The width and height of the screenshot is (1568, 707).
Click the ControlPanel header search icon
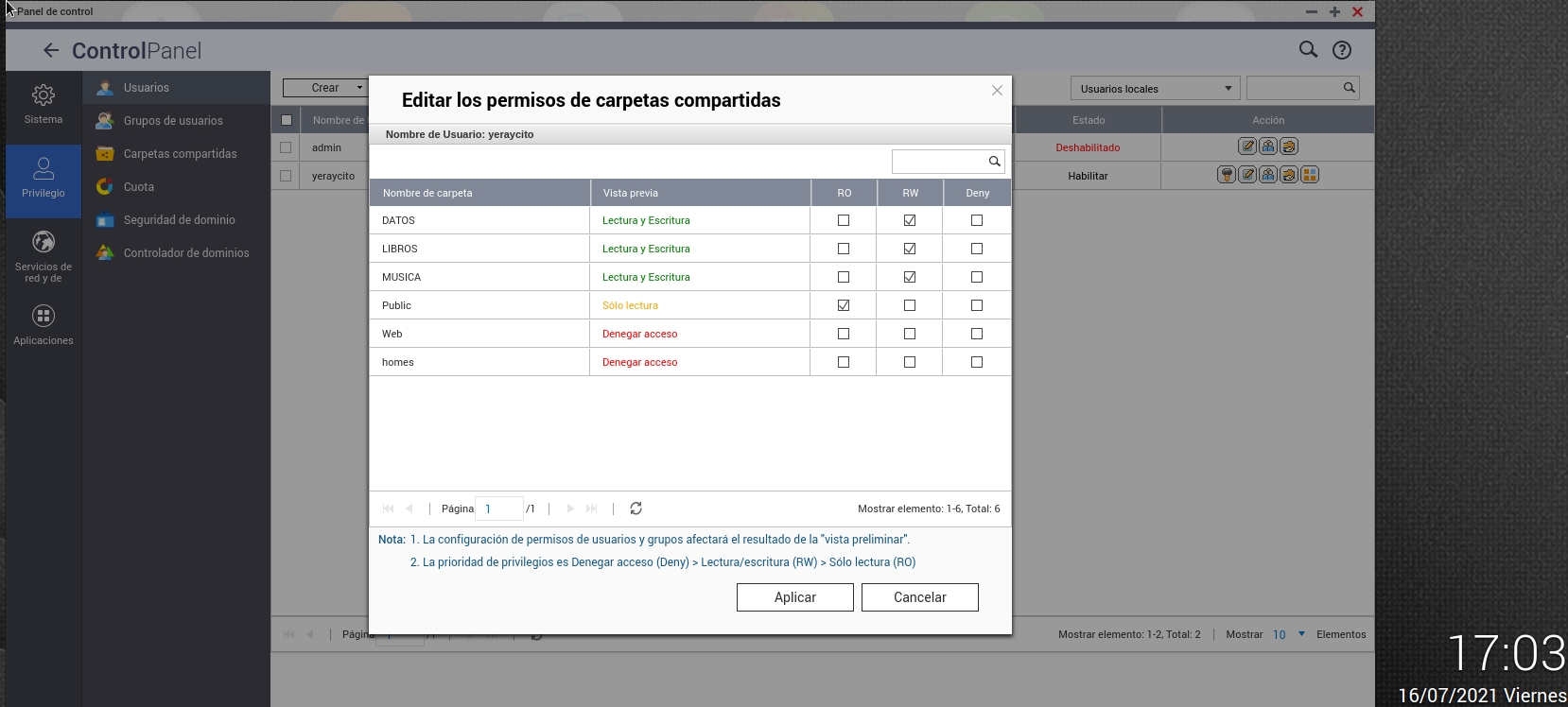point(1308,50)
